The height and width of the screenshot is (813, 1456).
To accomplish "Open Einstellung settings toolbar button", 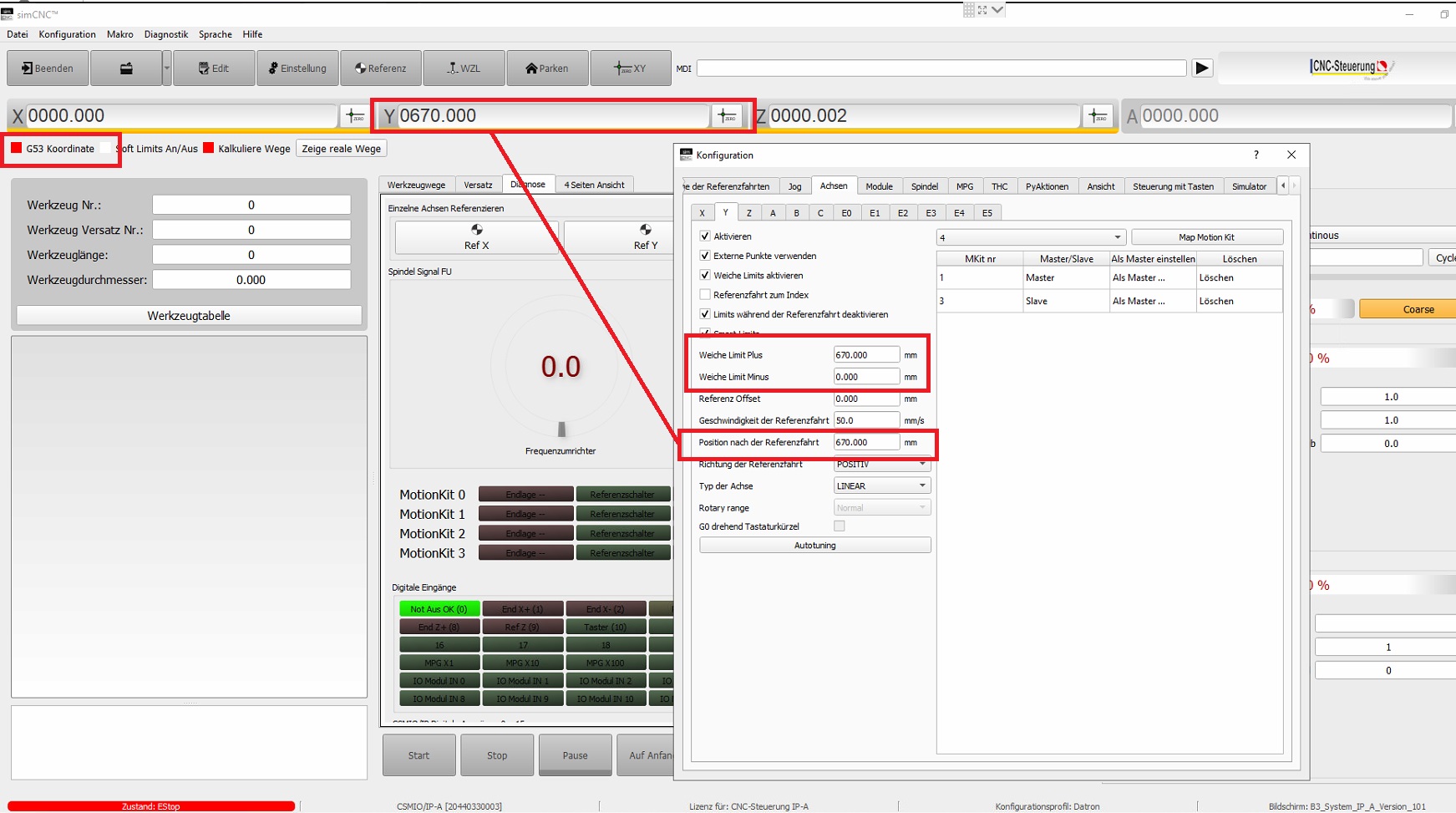I will click(297, 69).
